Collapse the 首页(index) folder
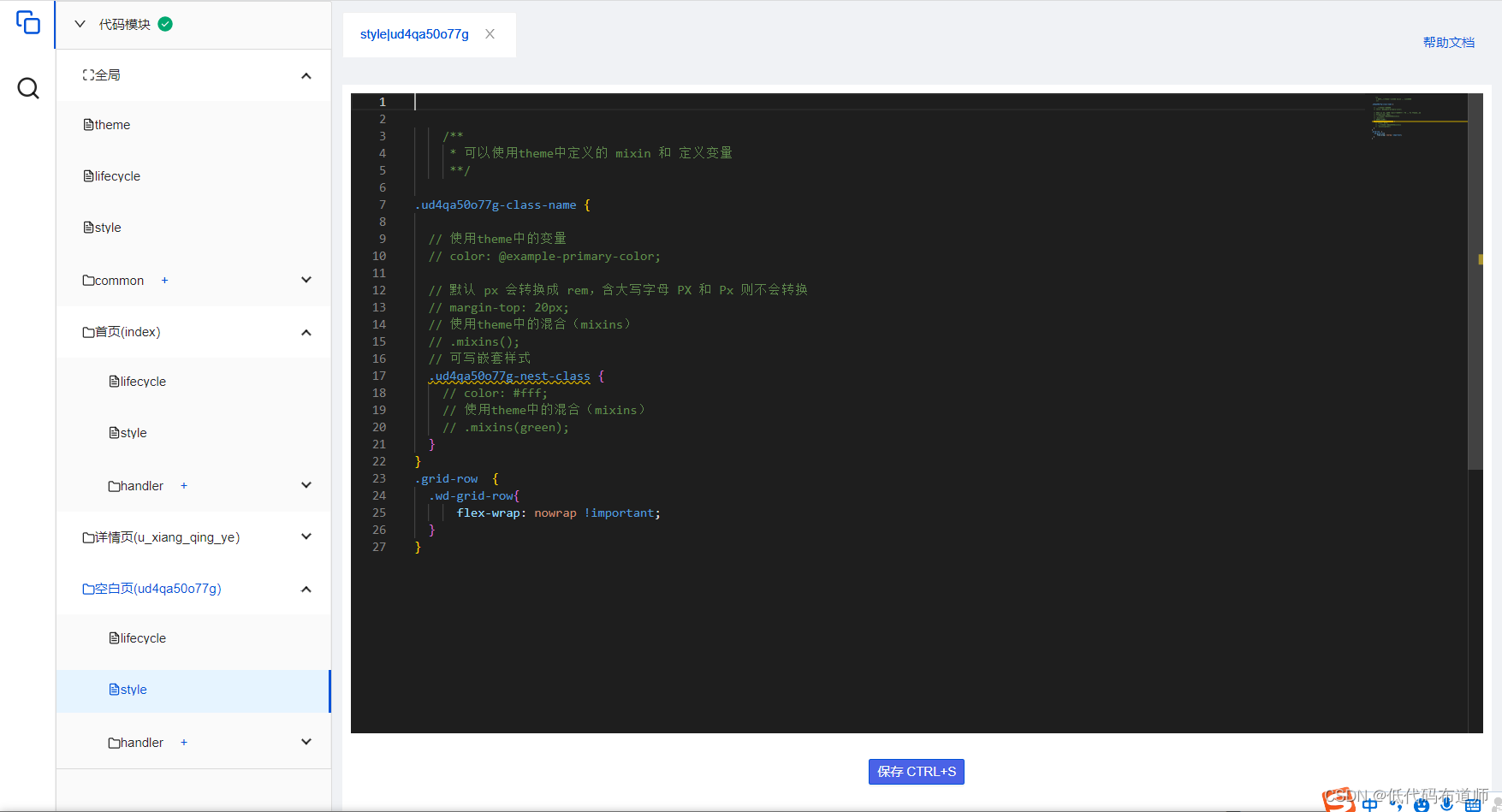 point(306,333)
